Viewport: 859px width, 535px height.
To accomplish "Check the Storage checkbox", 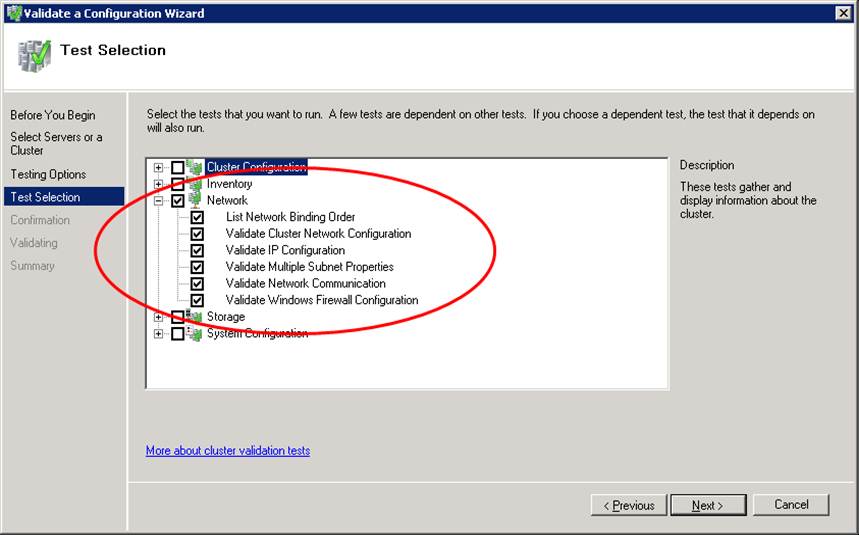I will [x=177, y=317].
